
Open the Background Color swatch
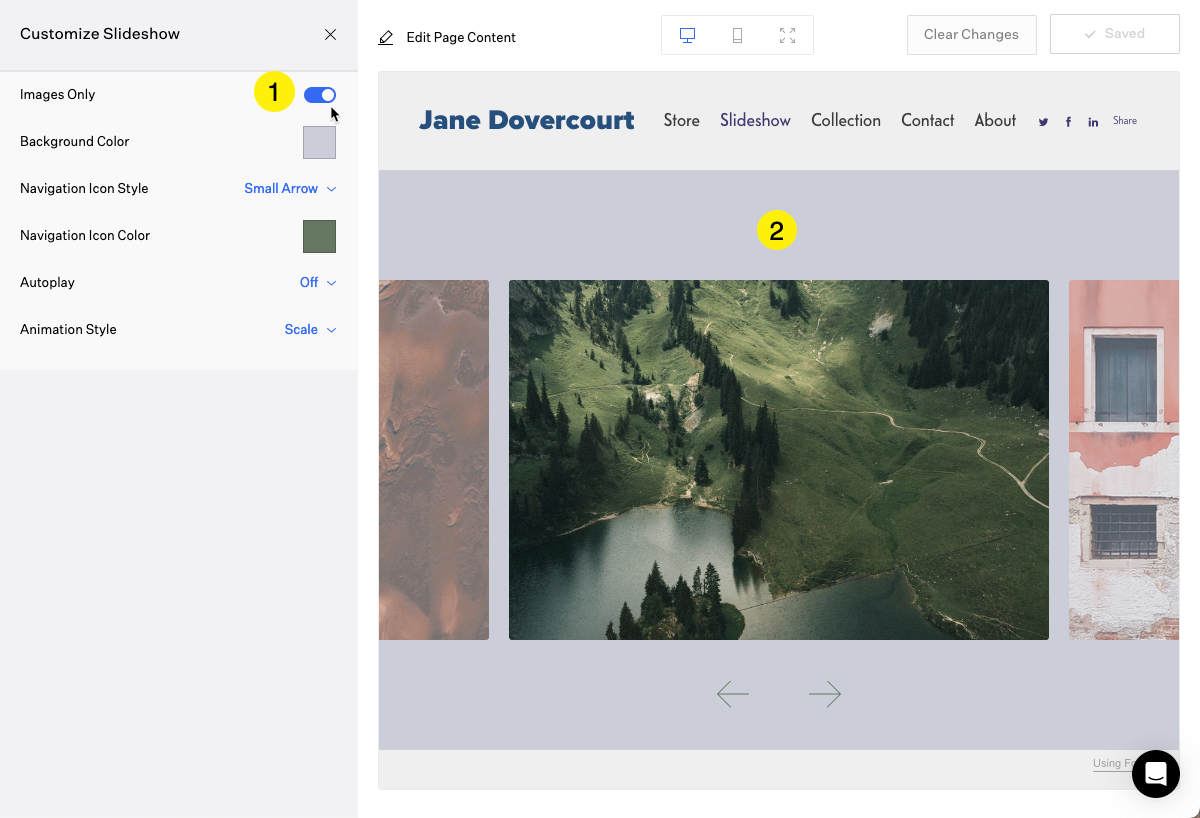click(319, 142)
